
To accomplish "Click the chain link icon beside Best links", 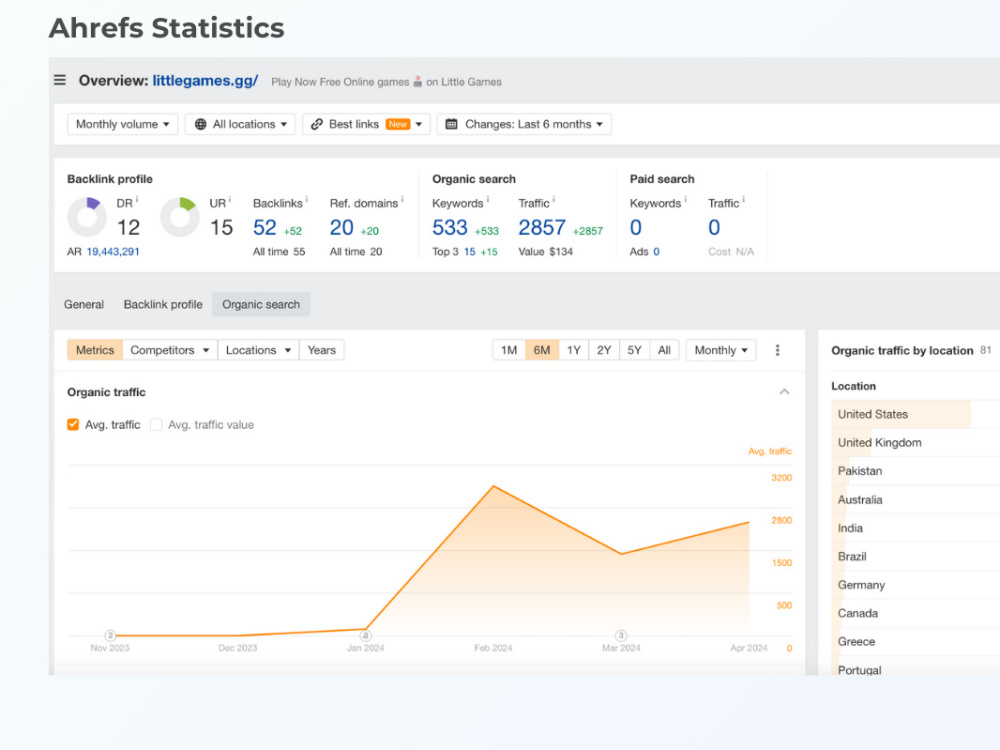I will (316, 124).
